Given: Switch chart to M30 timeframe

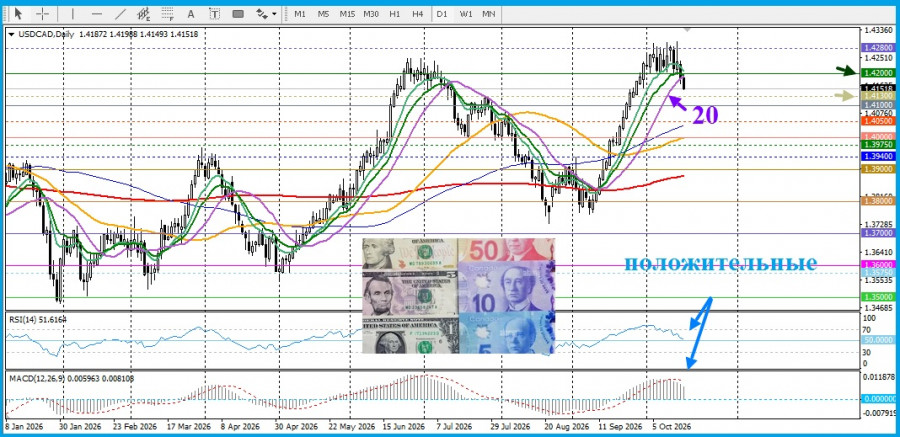Looking at the screenshot, I should 371,13.
